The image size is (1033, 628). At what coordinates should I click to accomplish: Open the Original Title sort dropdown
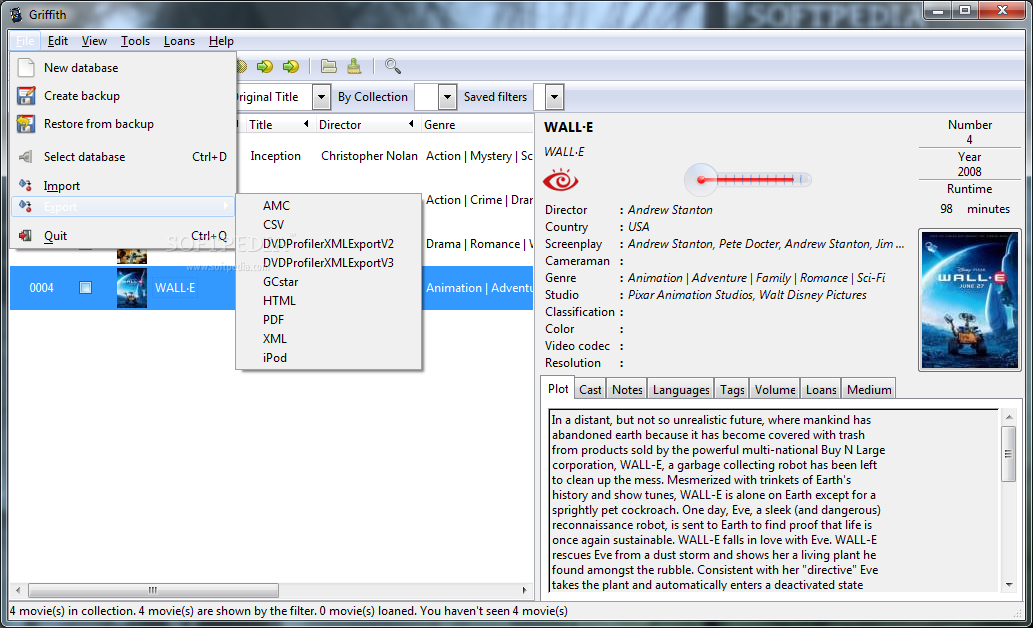click(x=321, y=98)
